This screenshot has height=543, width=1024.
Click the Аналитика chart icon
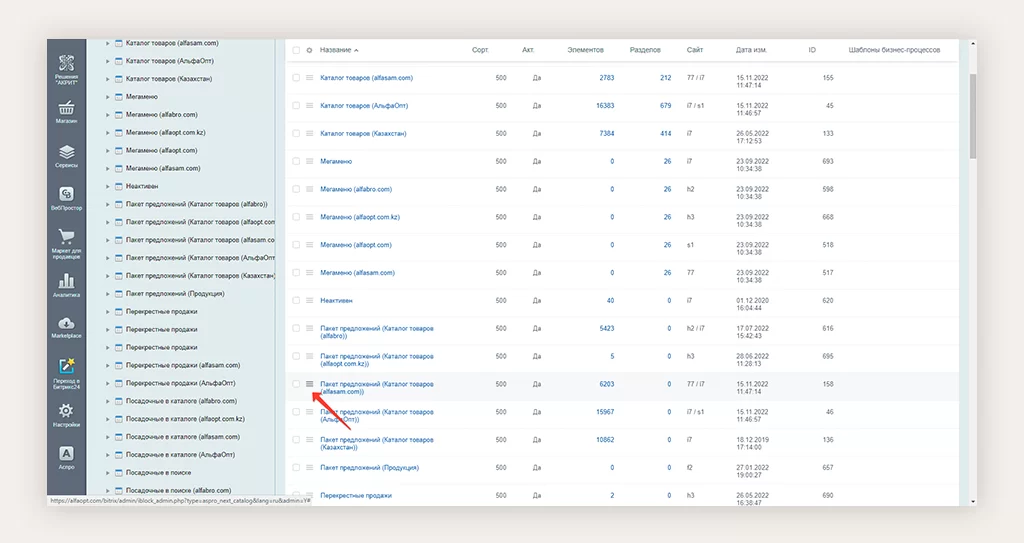tap(66, 284)
